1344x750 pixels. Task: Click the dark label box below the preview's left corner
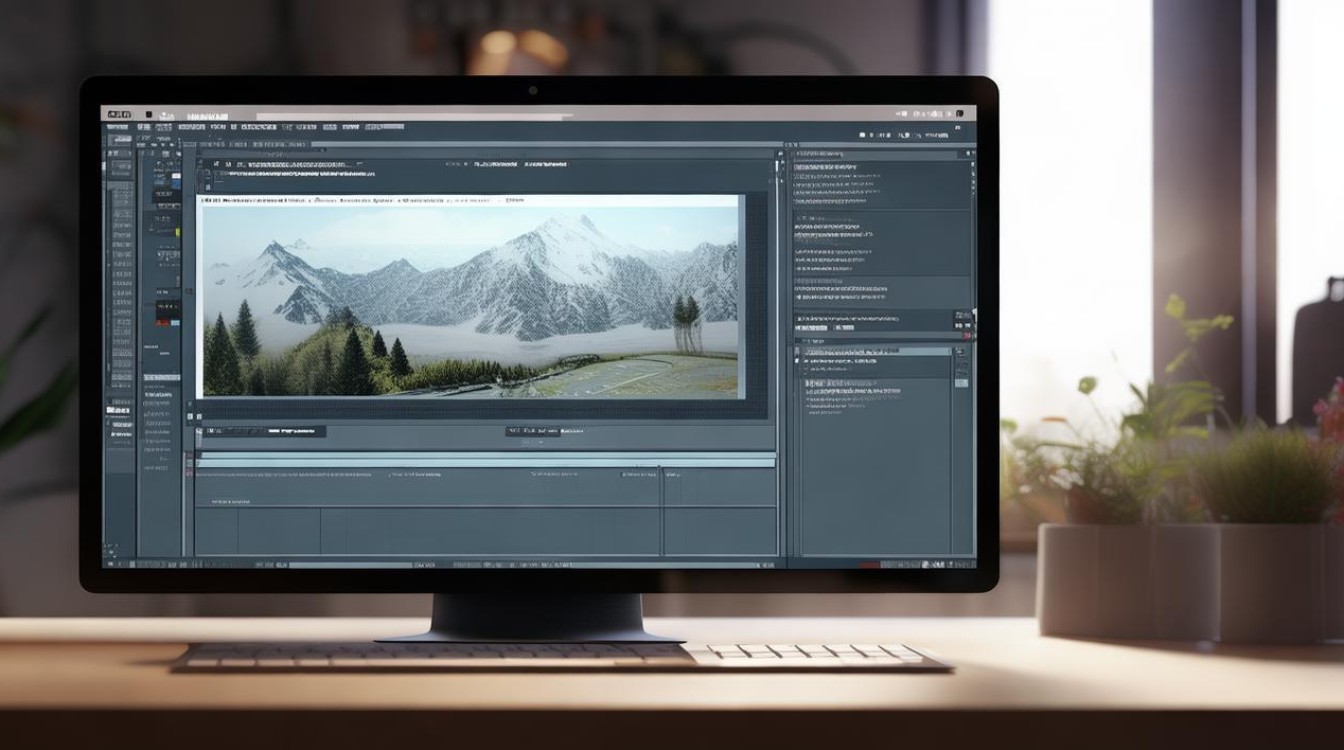coord(265,431)
